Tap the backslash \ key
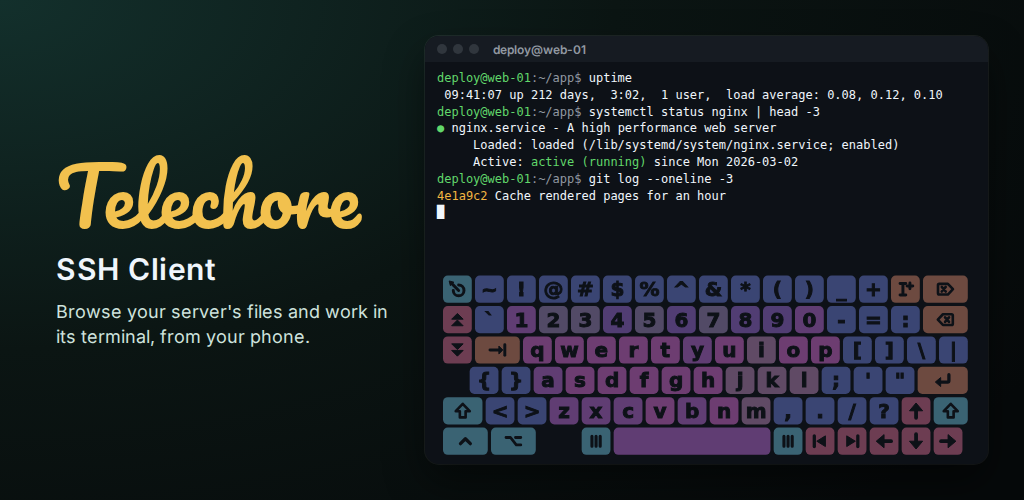 click(921, 350)
